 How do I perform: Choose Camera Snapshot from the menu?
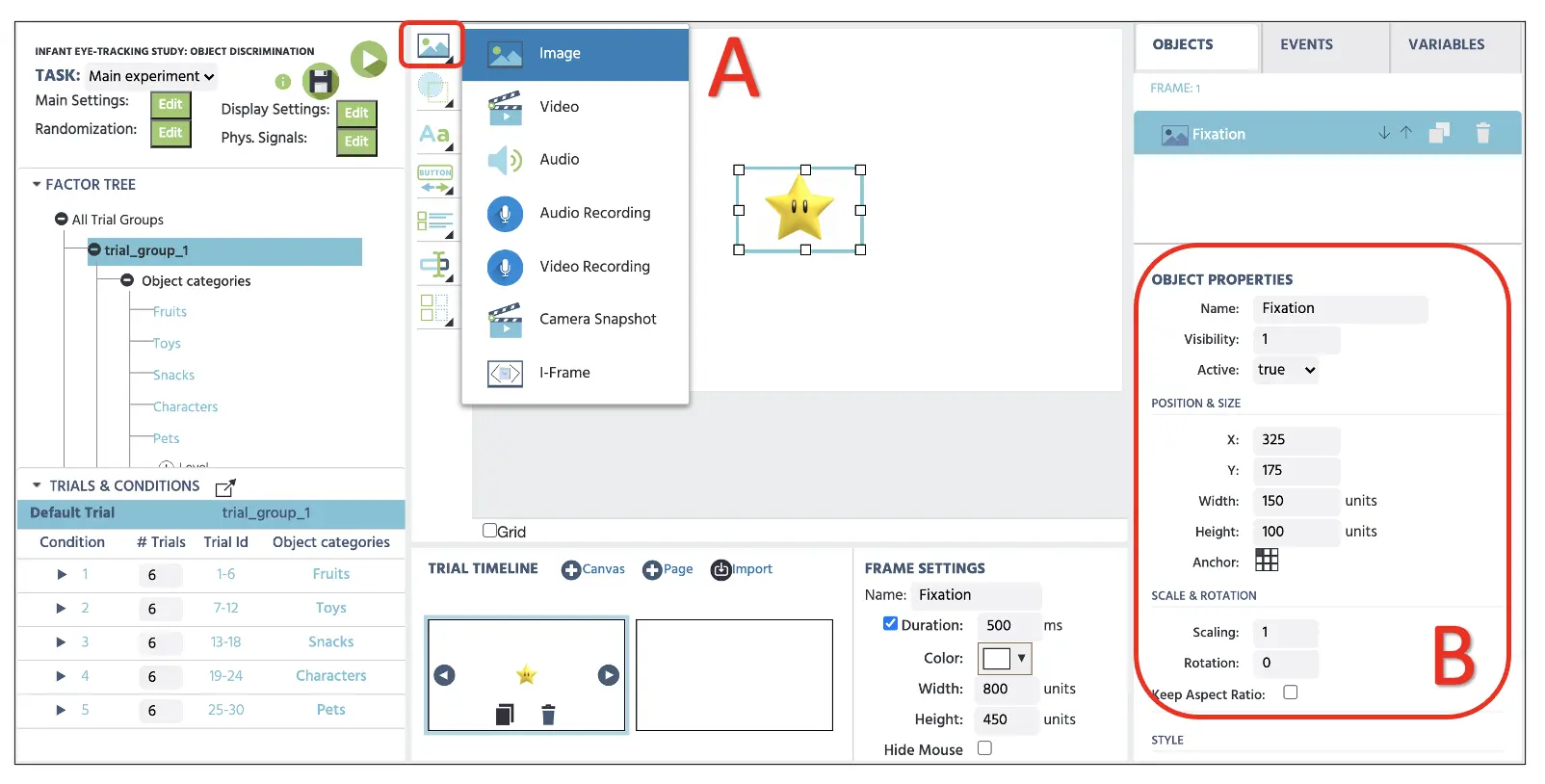pos(576,319)
